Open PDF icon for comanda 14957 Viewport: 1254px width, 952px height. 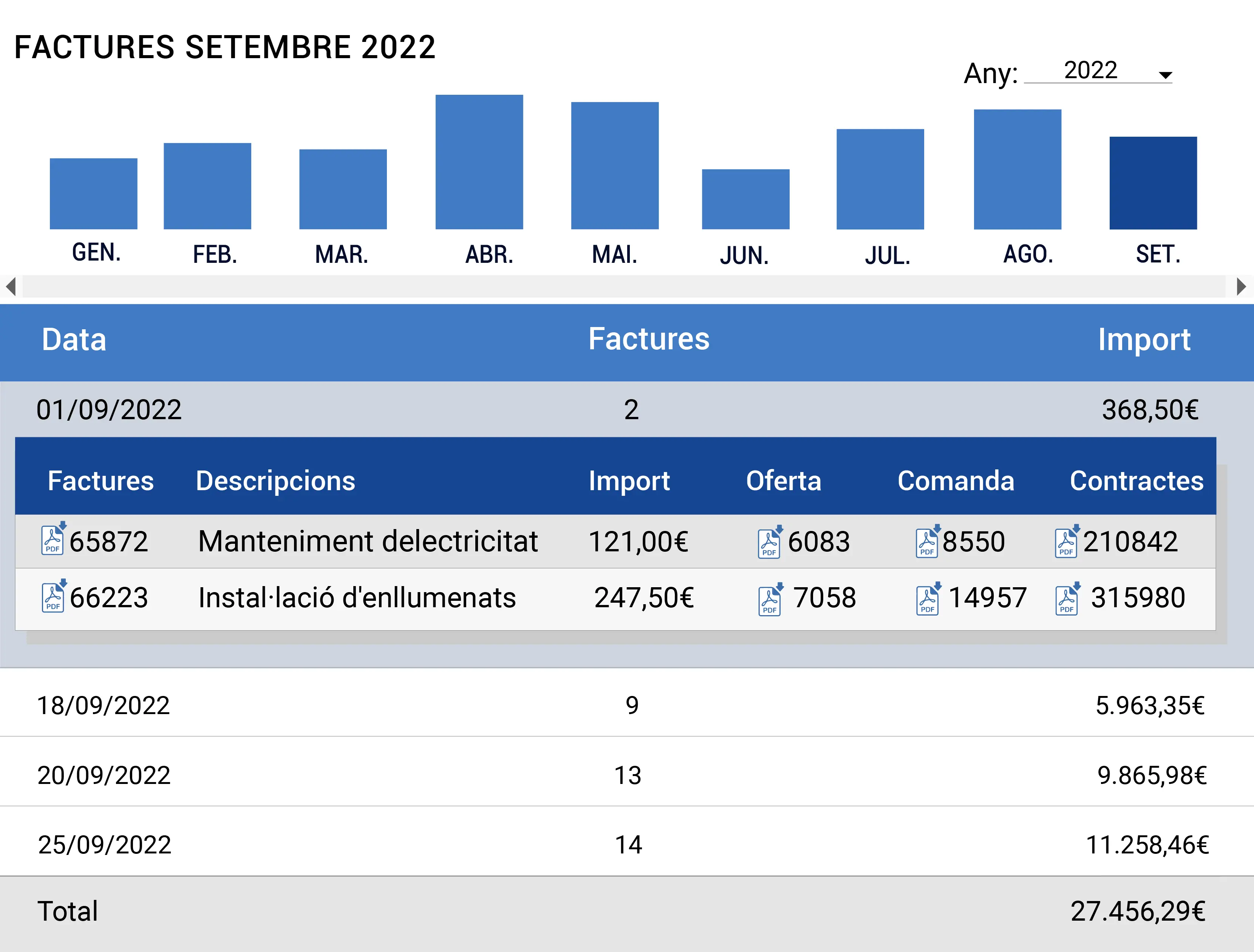(929, 599)
